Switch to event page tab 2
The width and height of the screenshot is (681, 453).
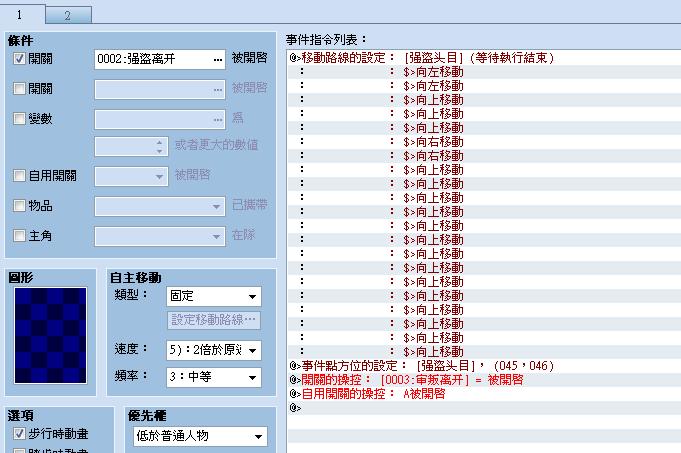coord(68,15)
